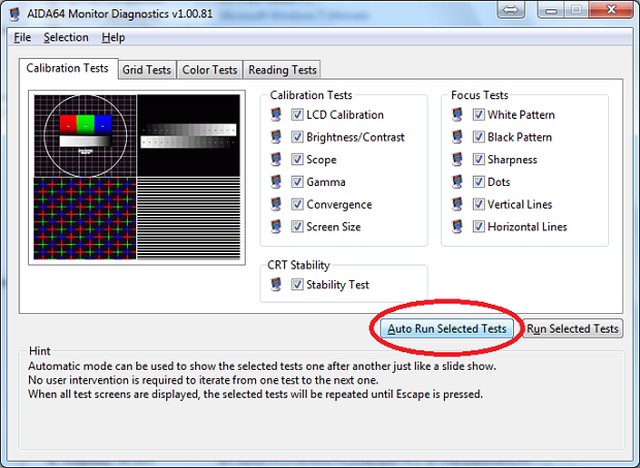Click the monitor icon beside LCD Calibration
The width and height of the screenshot is (640, 468).
pos(275,115)
